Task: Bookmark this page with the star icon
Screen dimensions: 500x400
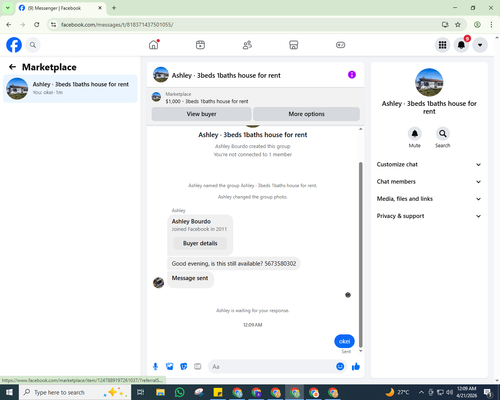Action: 458,24
